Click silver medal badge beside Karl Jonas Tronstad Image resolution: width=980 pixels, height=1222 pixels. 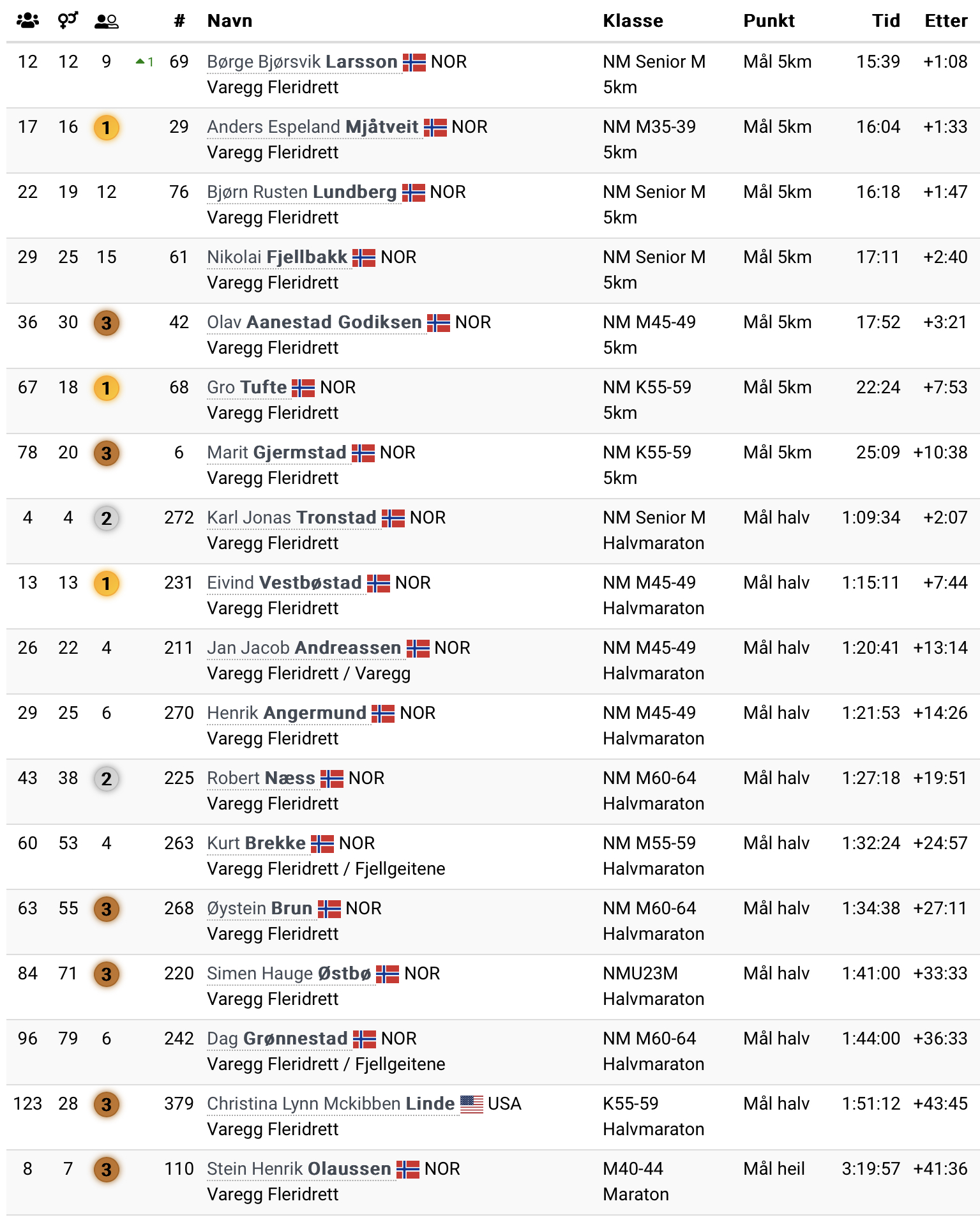107,518
